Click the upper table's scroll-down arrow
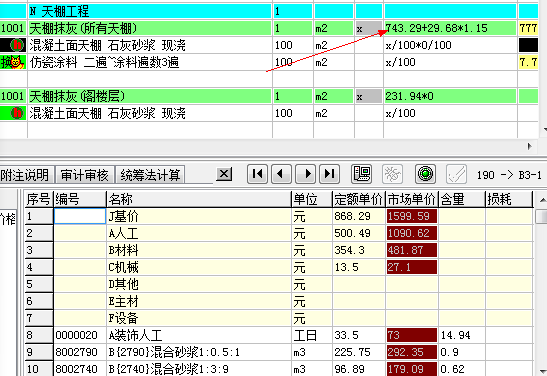Screen dimensions: 547x376 click(x=545, y=129)
